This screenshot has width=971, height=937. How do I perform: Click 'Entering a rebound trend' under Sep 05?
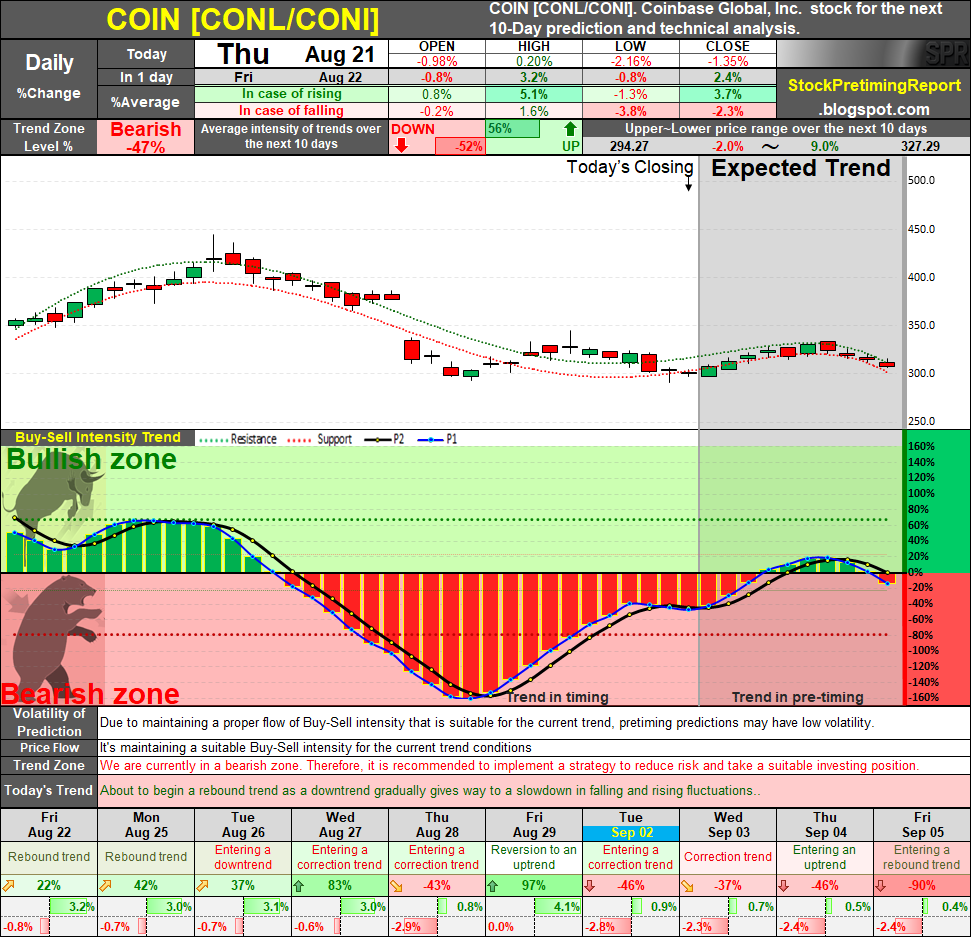pos(921,857)
